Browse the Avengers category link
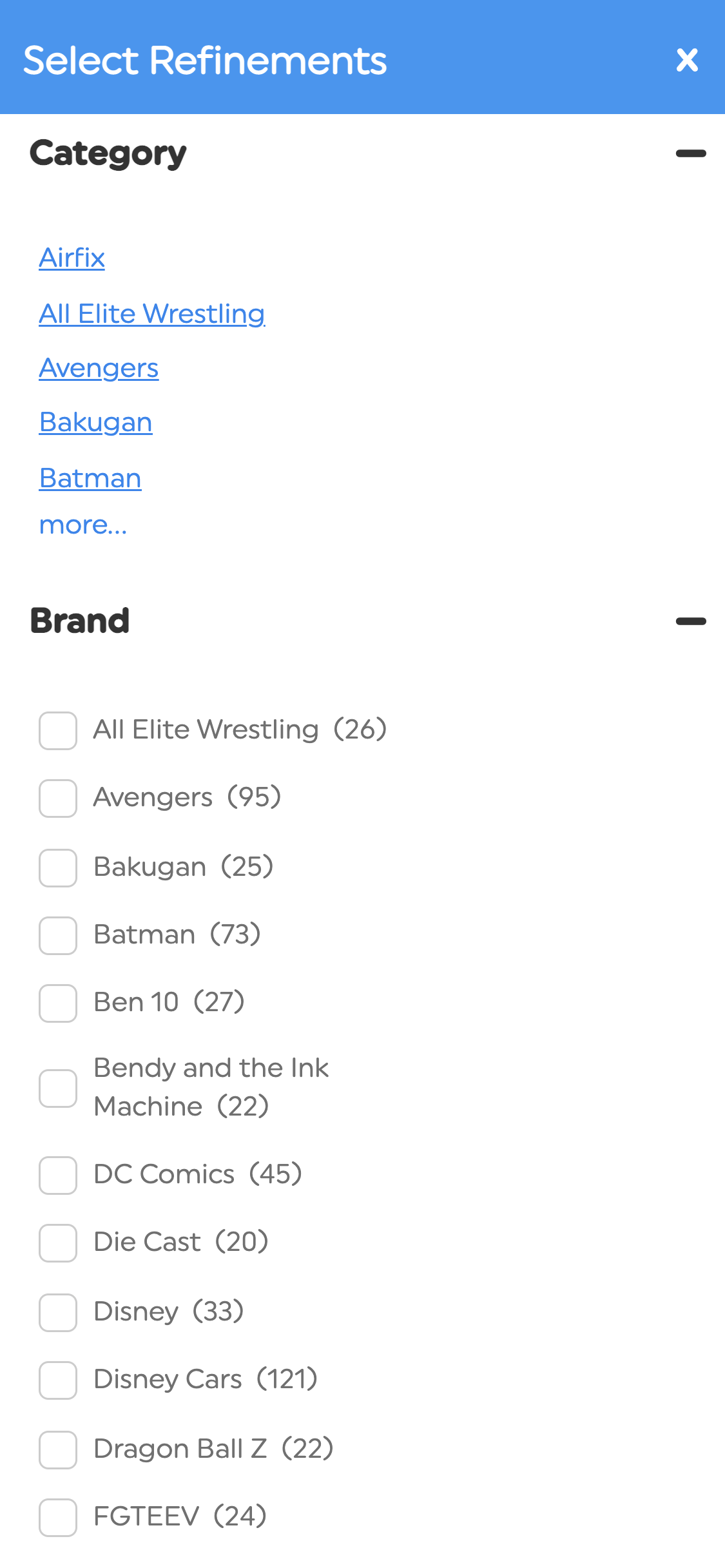 [x=99, y=368]
